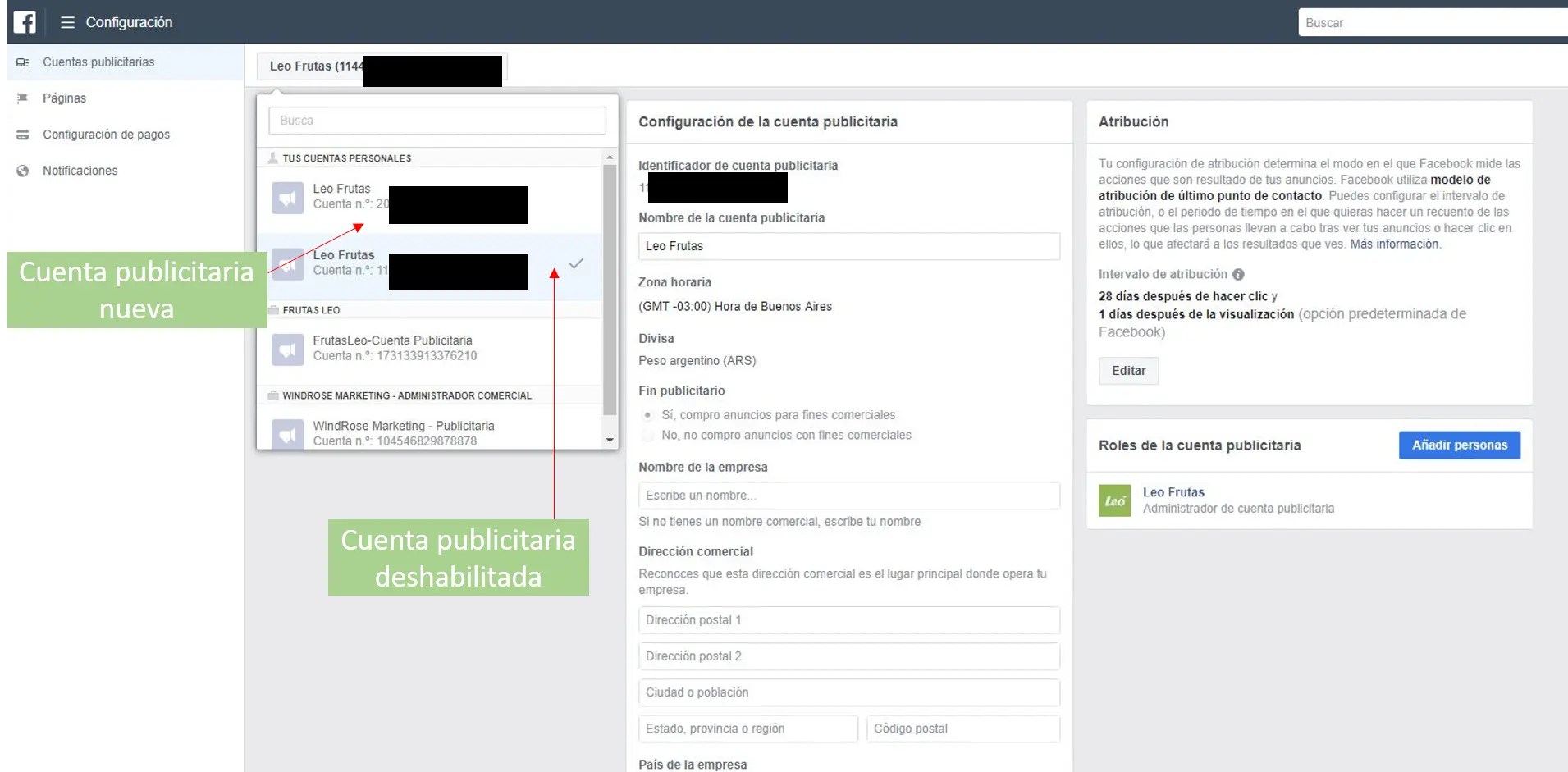Click the checkmark on the selected Leo Frutas account

(x=576, y=263)
